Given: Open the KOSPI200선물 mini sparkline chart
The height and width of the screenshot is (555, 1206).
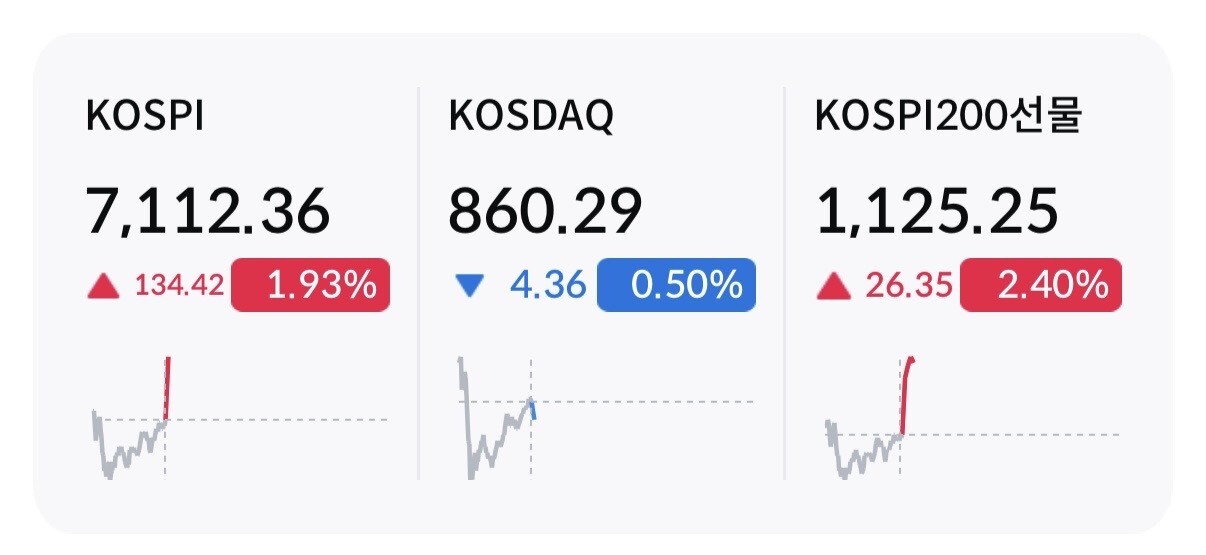Looking at the screenshot, I should coord(971,418).
